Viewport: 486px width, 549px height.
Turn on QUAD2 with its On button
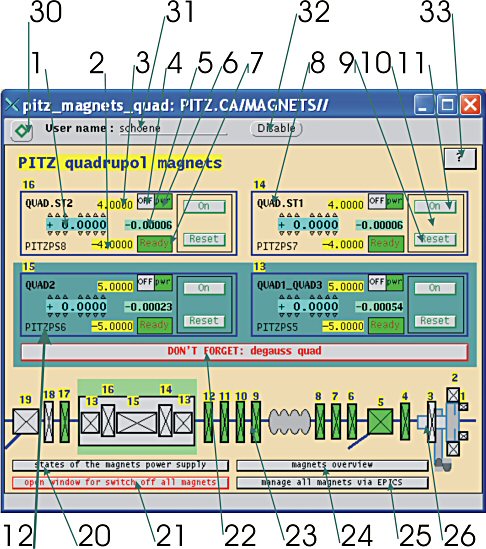pyautogui.click(x=204, y=288)
